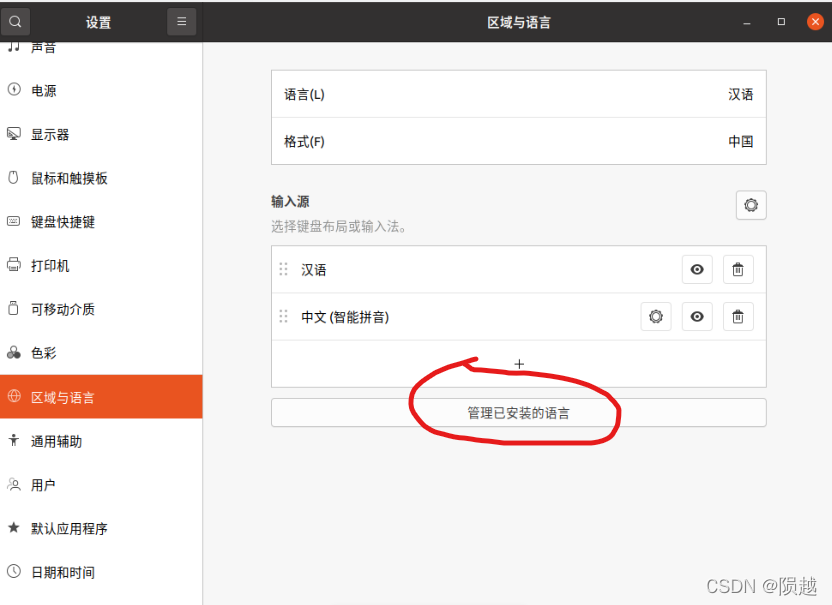Select 键盘快捷键 in sidebar

click(101, 221)
